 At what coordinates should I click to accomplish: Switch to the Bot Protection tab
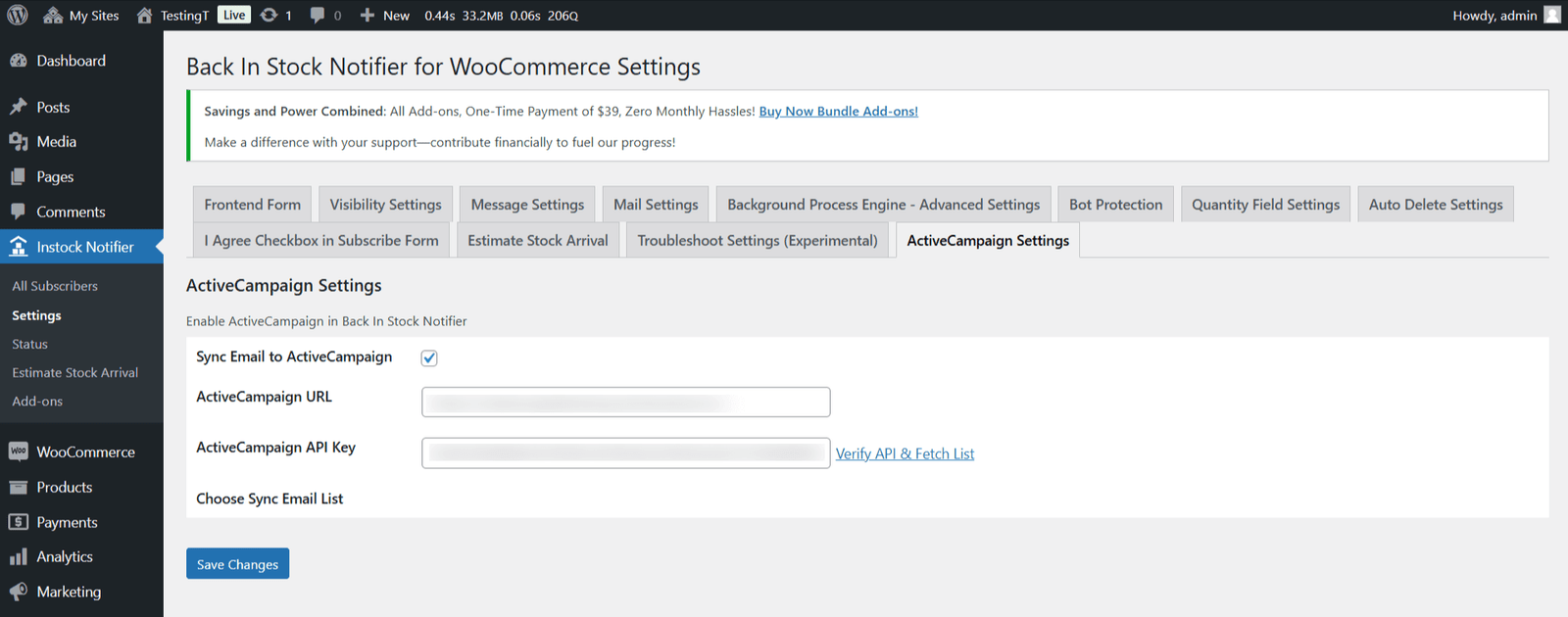(1116, 204)
